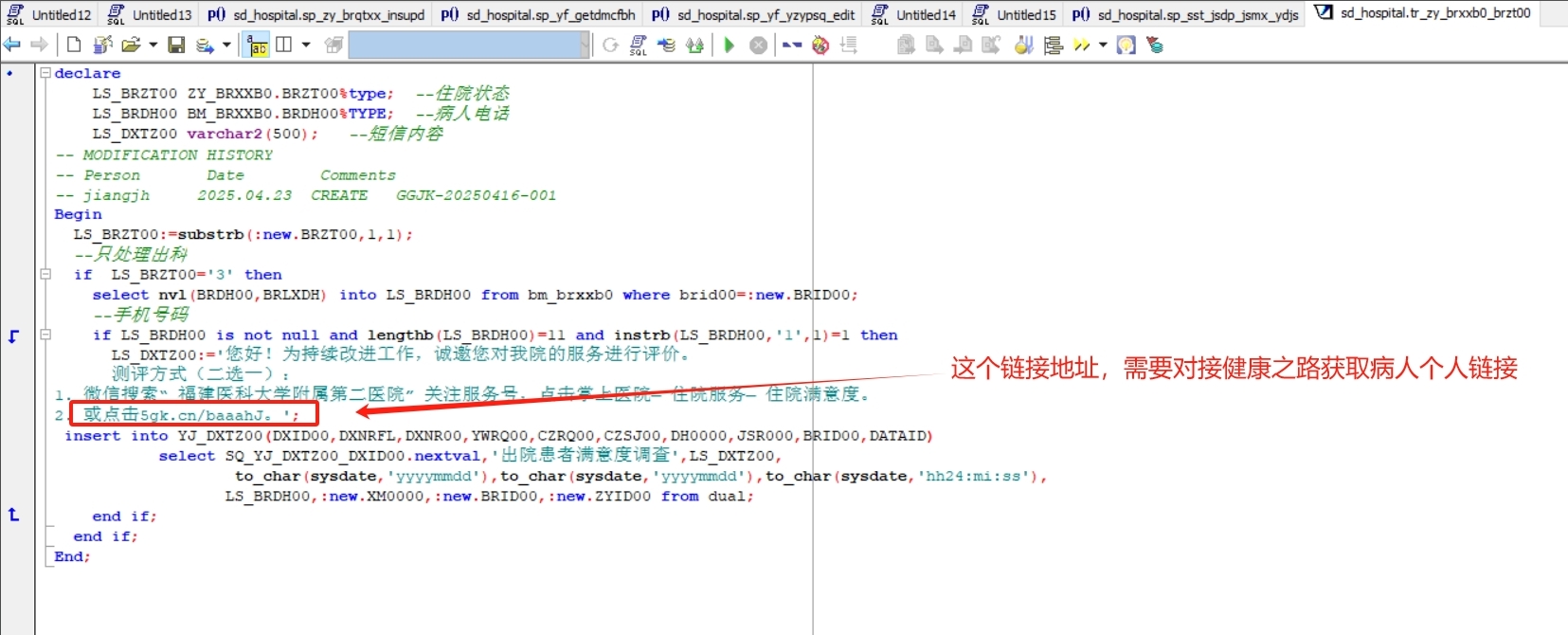Viewport: 1568px width, 635px height.
Task: Click the 'jiangjh' author comment
Action: tap(116, 195)
